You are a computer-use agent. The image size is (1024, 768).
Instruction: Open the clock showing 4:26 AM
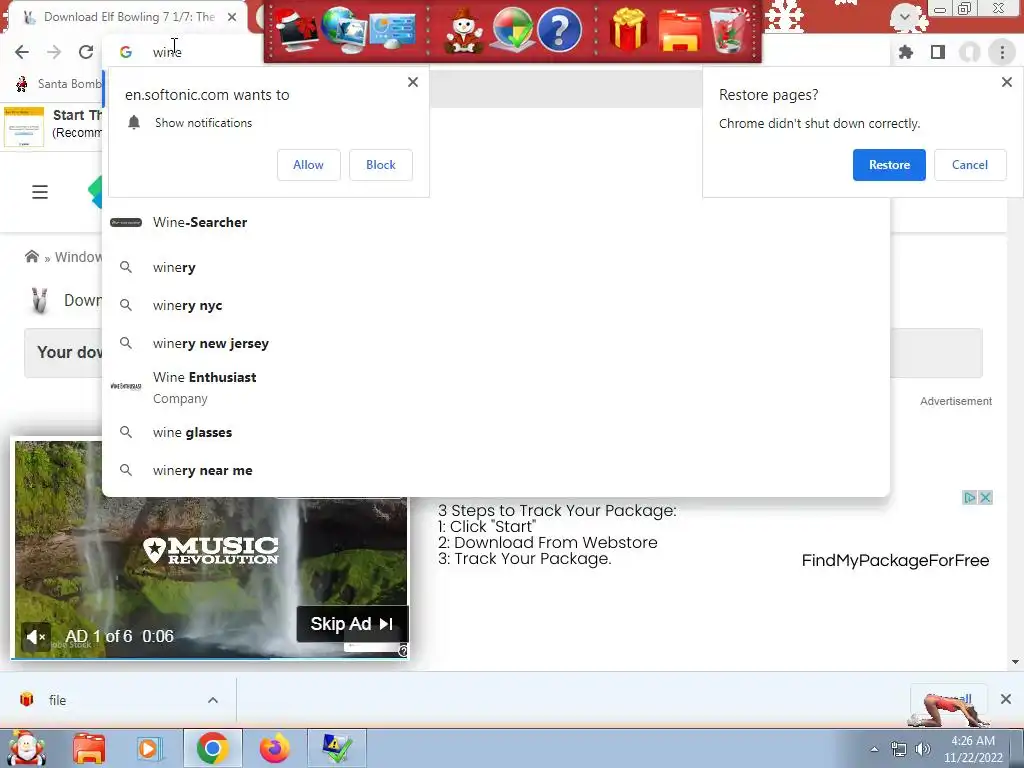tap(972, 749)
